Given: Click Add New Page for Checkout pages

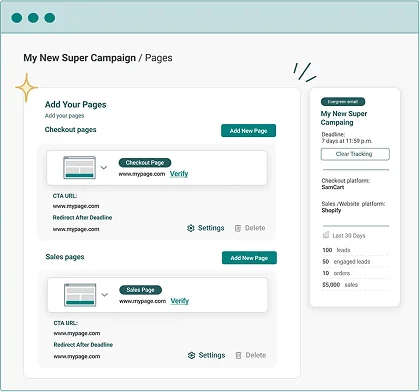Looking at the screenshot, I should (x=248, y=131).
